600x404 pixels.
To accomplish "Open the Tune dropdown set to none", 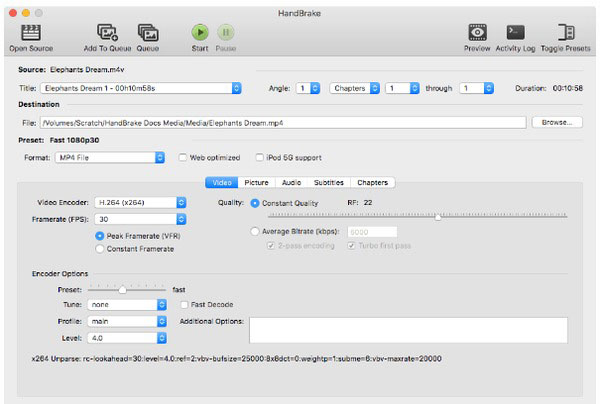I will click(x=127, y=305).
